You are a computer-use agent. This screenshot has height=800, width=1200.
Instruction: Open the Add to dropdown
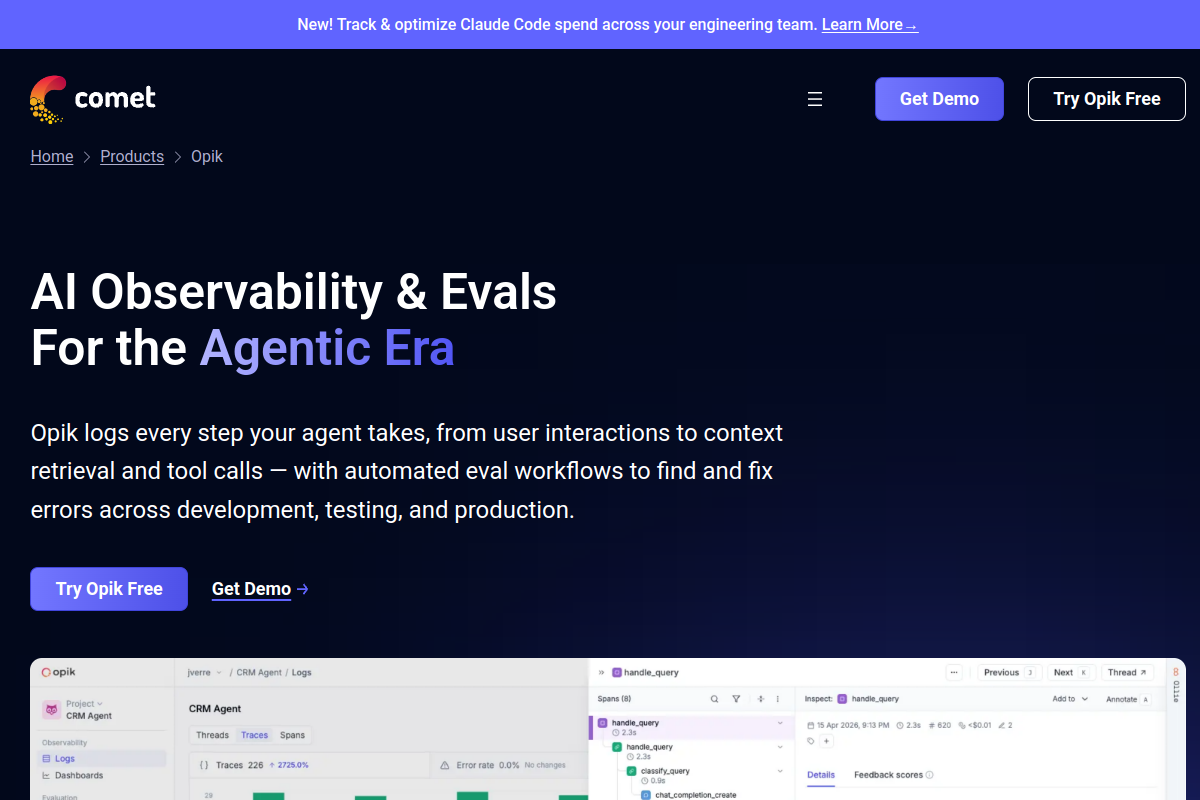[x=1070, y=699]
